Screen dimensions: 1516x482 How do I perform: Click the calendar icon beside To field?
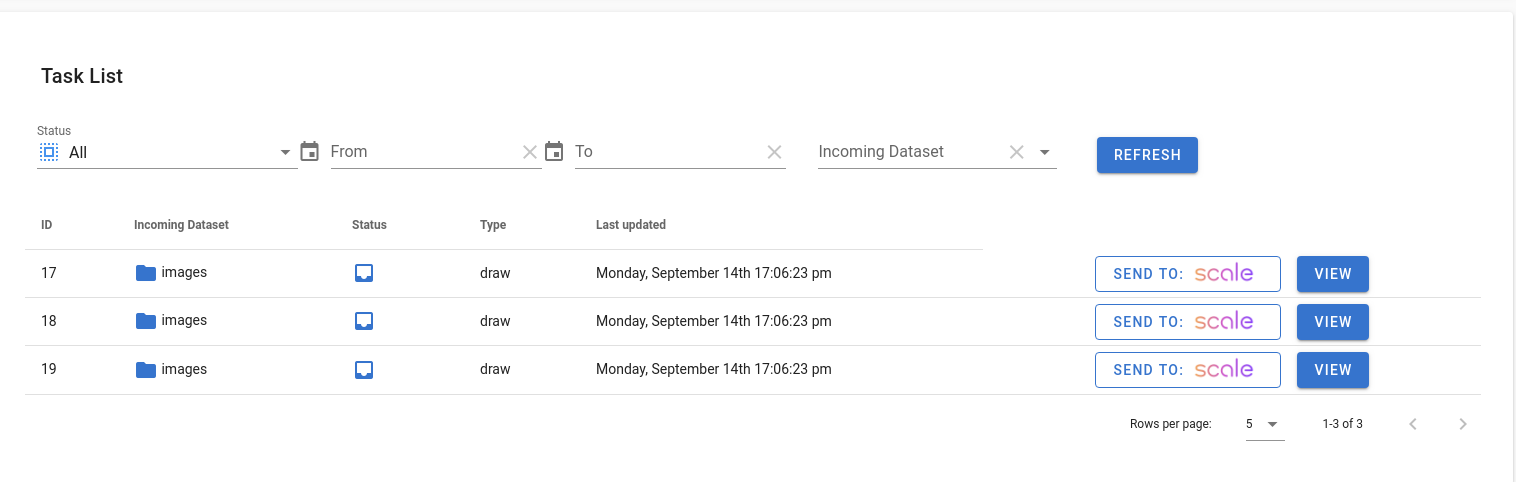click(x=554, y=151)
